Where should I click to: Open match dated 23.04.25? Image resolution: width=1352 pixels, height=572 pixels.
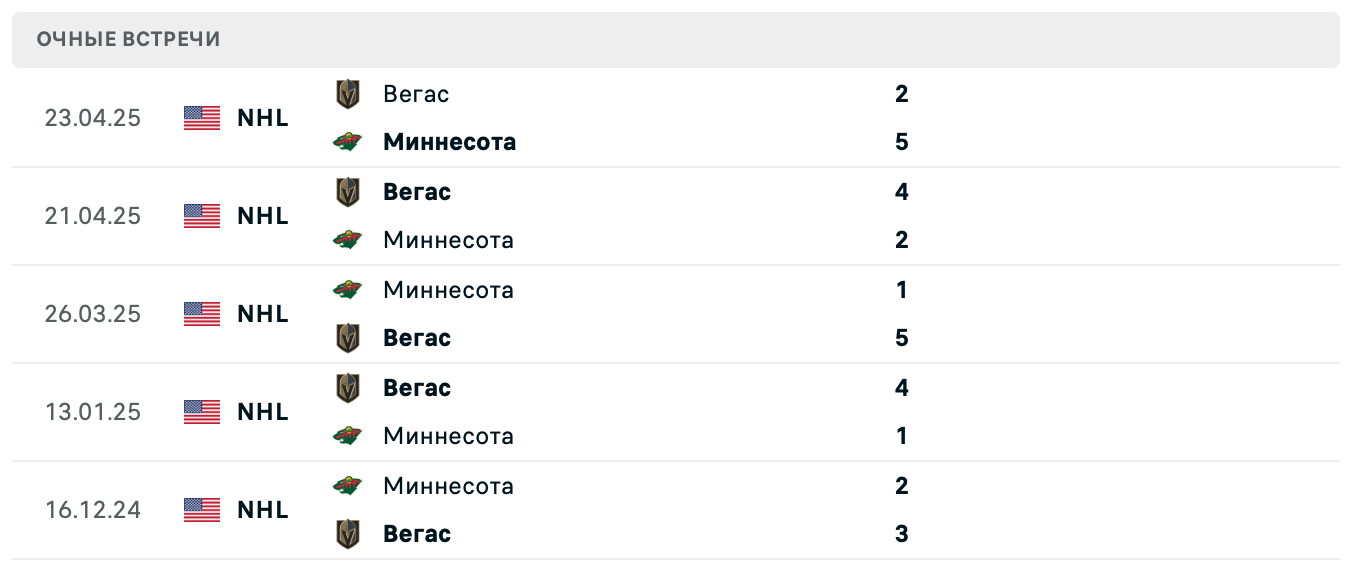pos(93,118)
